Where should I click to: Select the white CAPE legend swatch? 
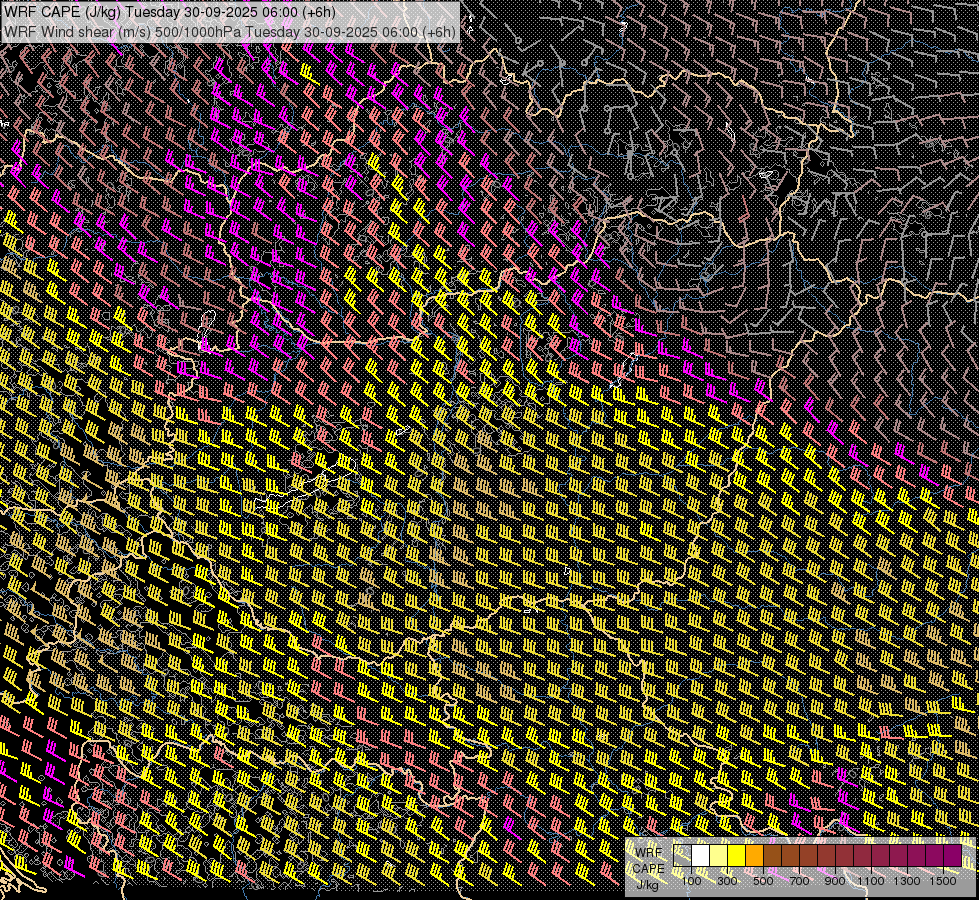pos(701,856)
